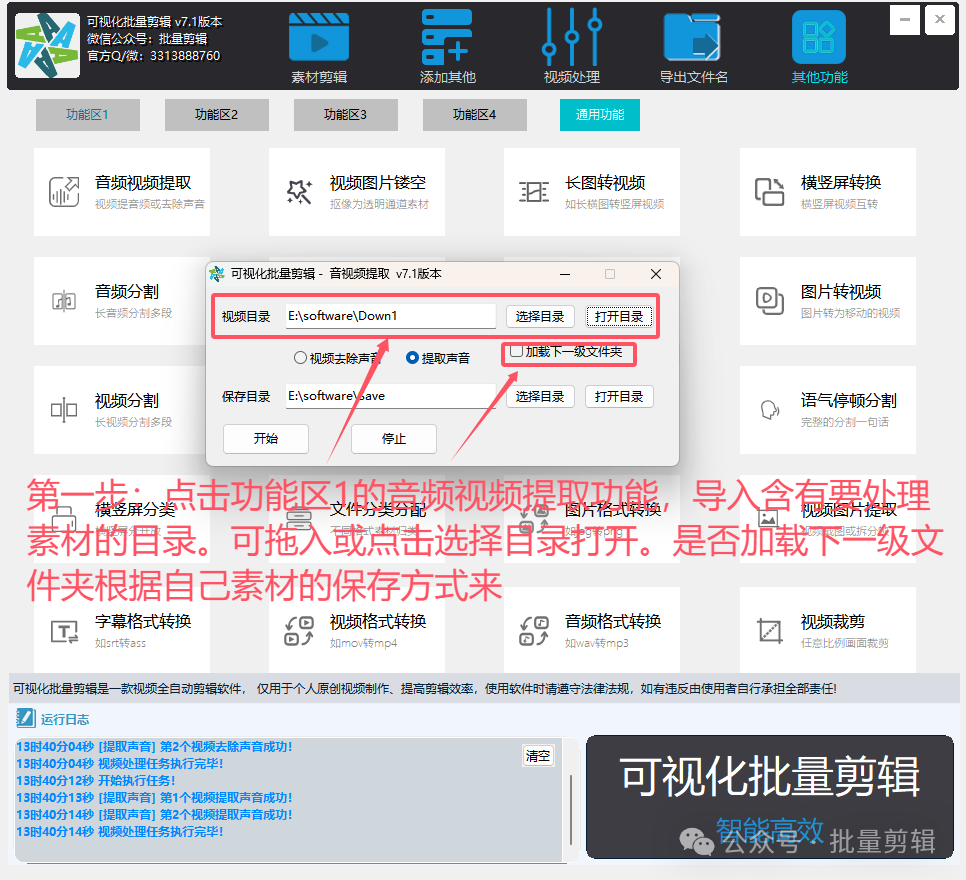
Task: Open the 字幕格式转换 function title
Action: coord(143,621)
